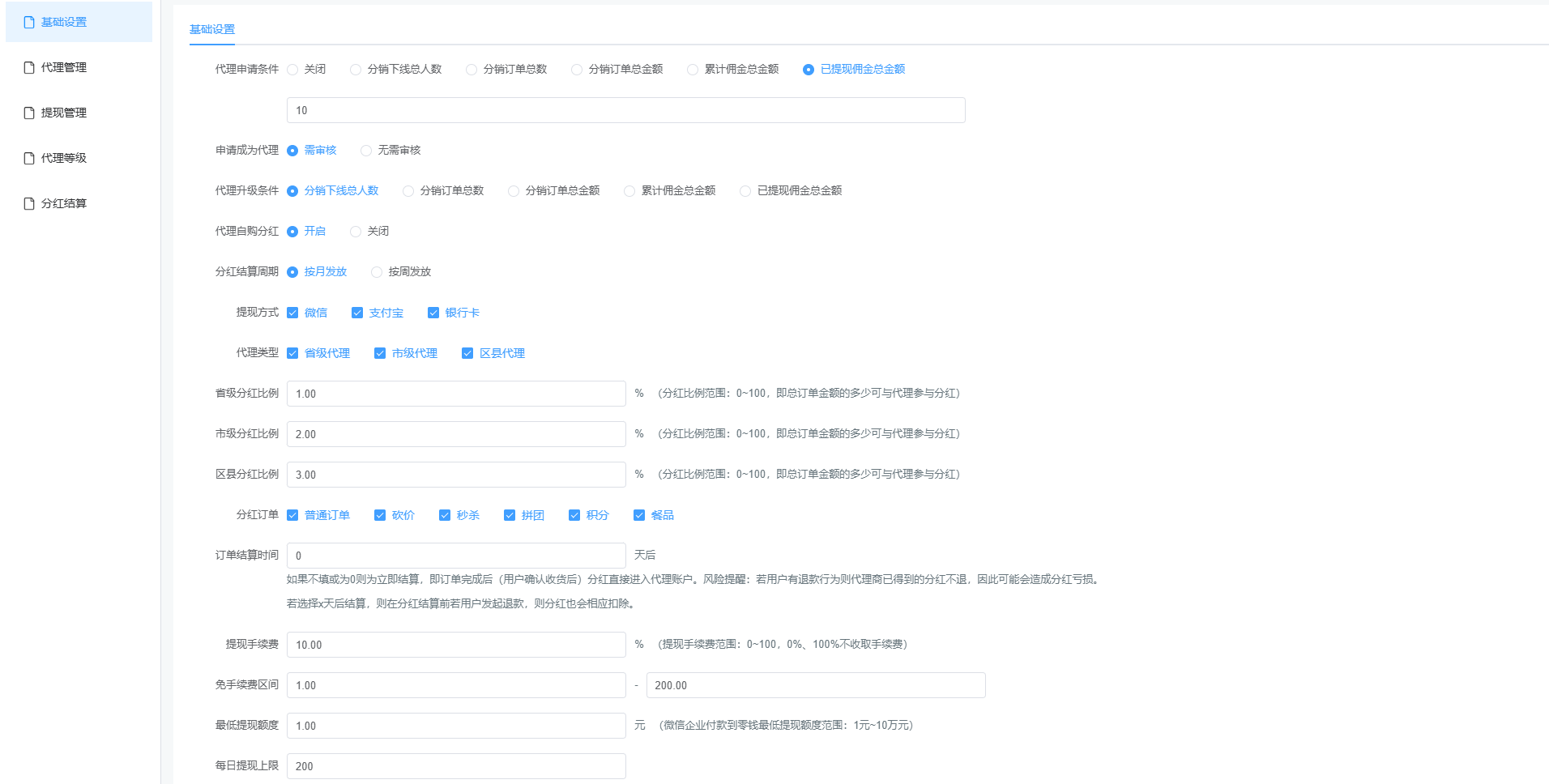Click the document icon beside 提现管理
Screen dimensions: 1549x784
click(x=29, y=113)
